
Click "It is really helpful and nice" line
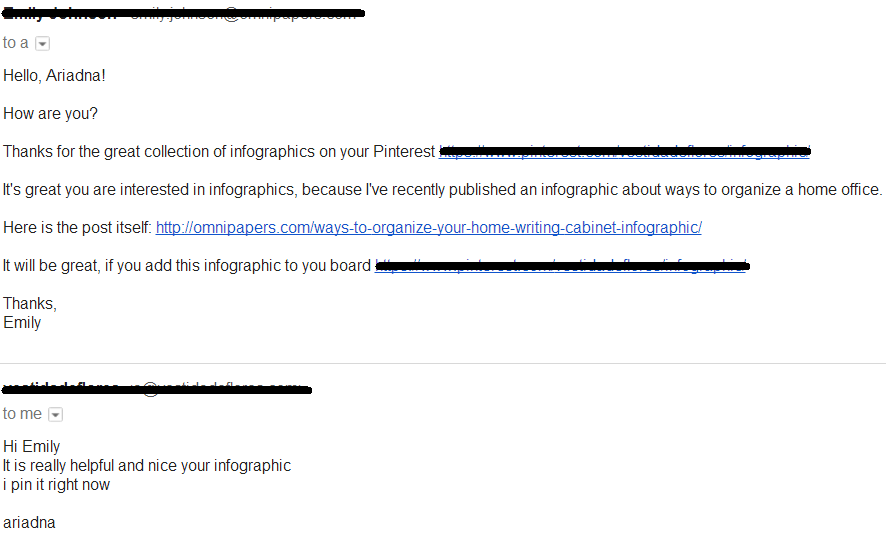pos(147,466)
